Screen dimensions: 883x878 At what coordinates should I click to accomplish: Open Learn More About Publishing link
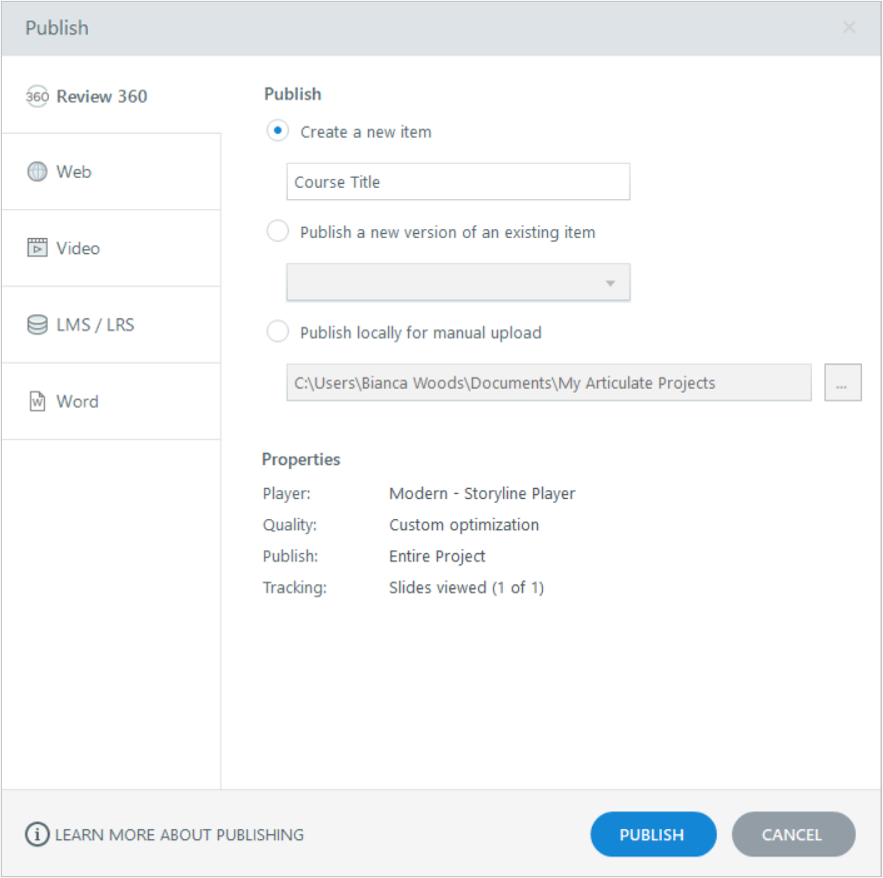[x=179, y=835]
